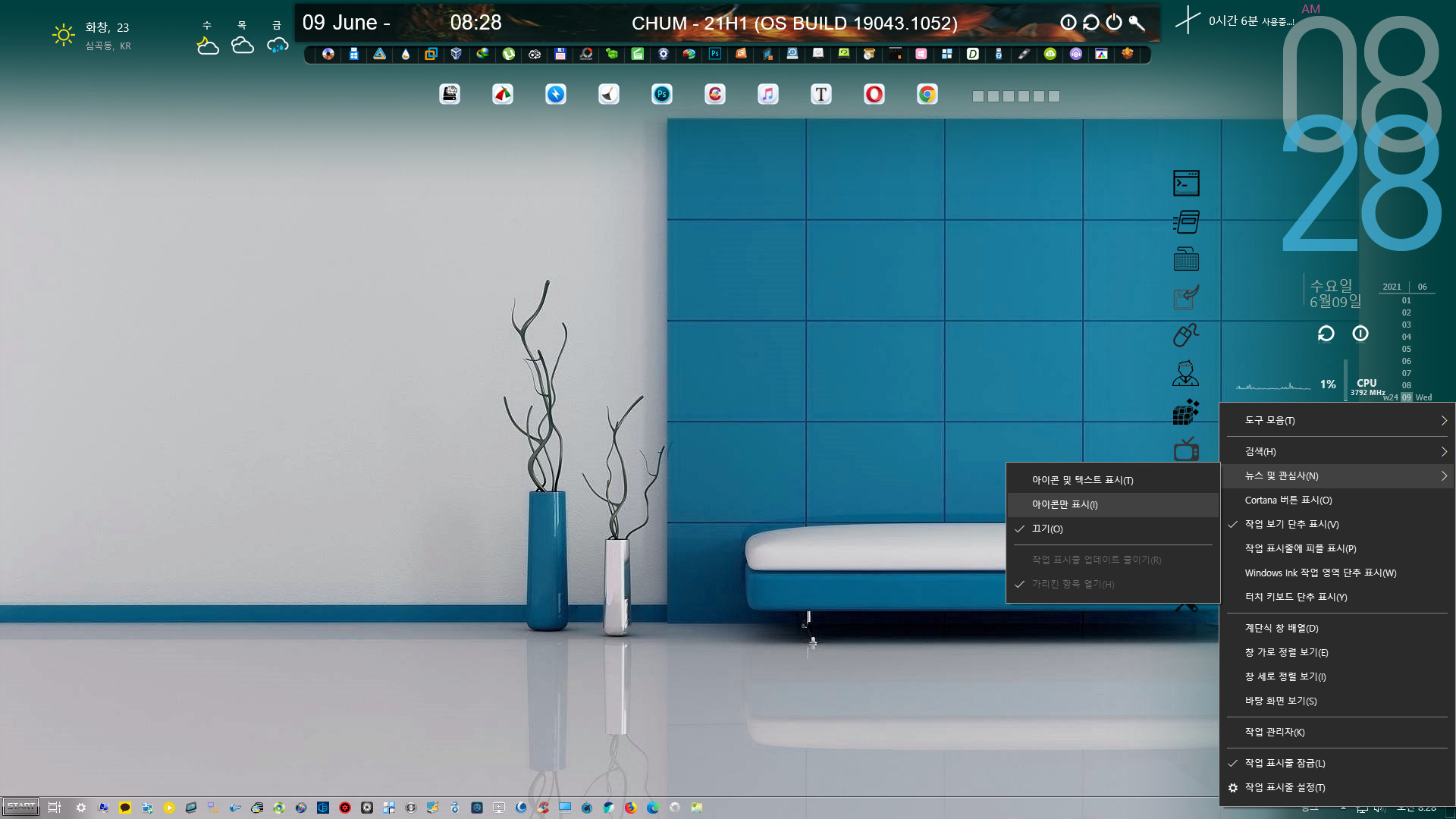Select 계단식 창 배열(D)
Screen dimensions: 1456x819
tap(1336, 628)
